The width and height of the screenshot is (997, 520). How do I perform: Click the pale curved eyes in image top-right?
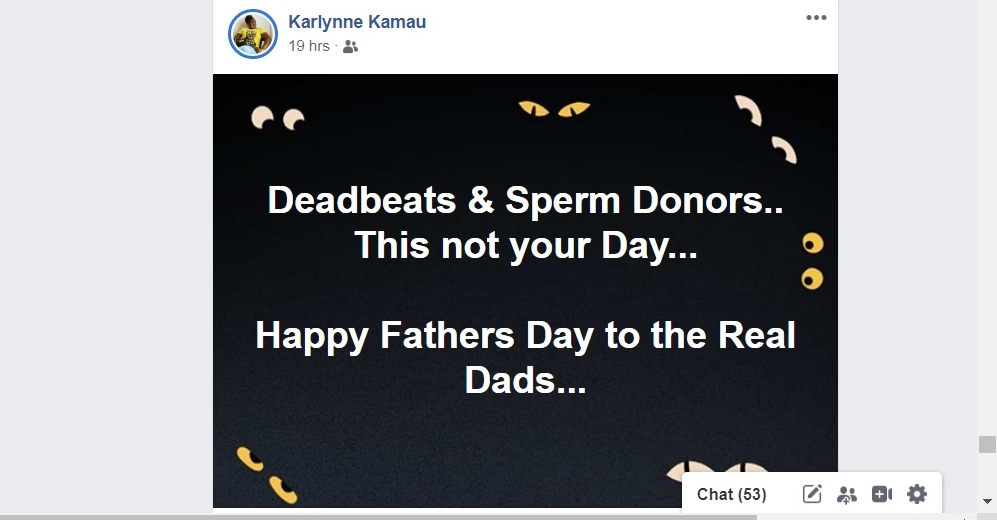pos(766,129)
